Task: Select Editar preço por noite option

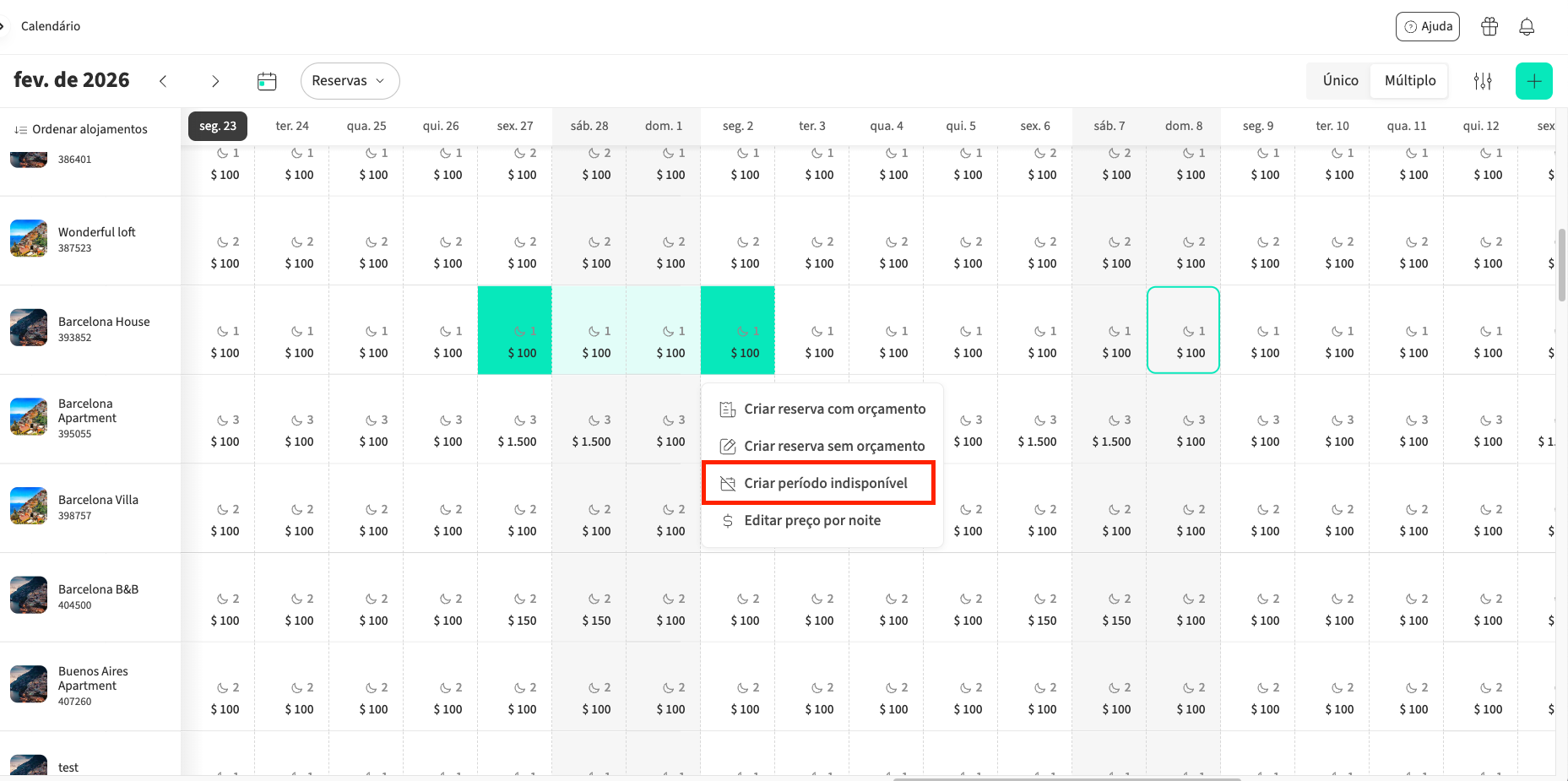Action: point(811,520)
